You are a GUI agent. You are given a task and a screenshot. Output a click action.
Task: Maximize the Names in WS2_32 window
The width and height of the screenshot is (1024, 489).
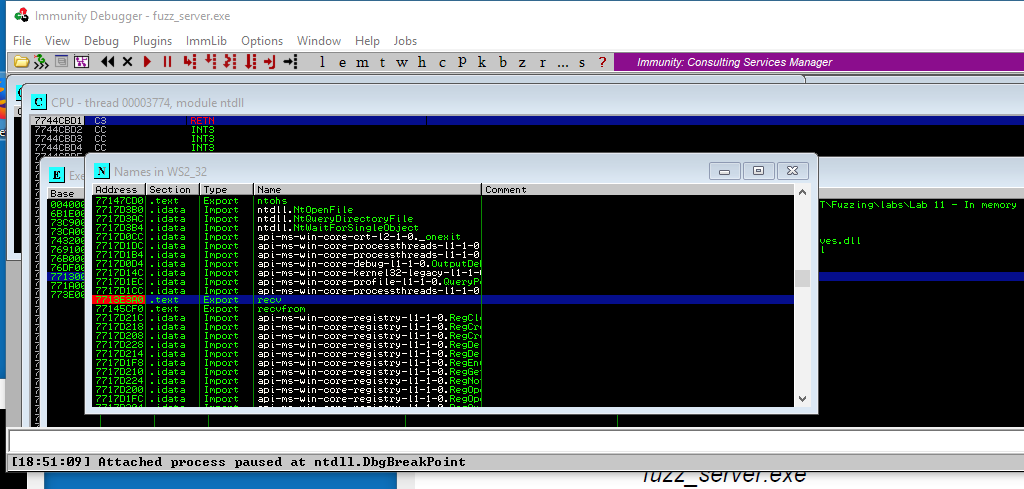[758, 170]
